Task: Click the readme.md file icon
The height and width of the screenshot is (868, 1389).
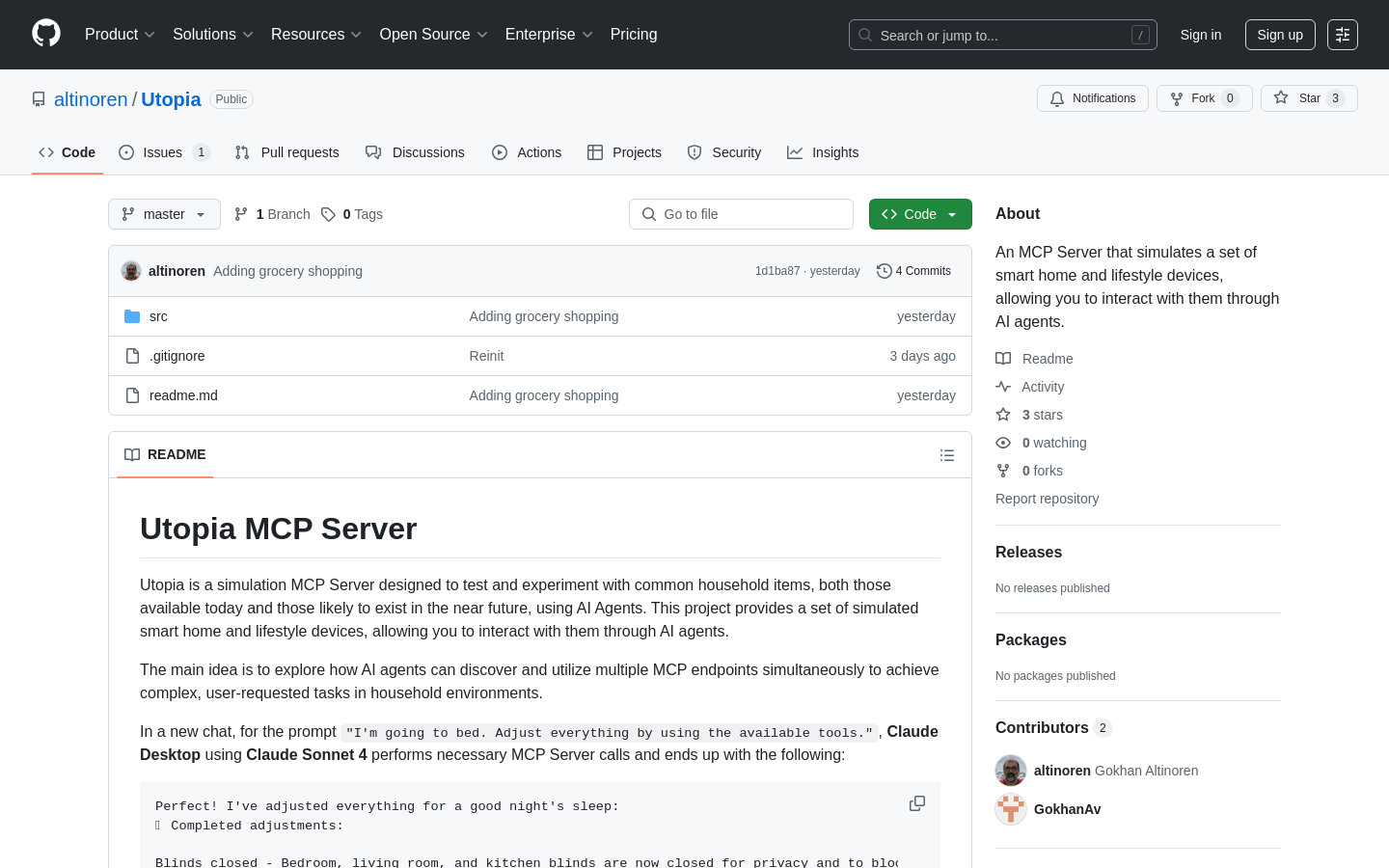Action: [x=132, y=395]
